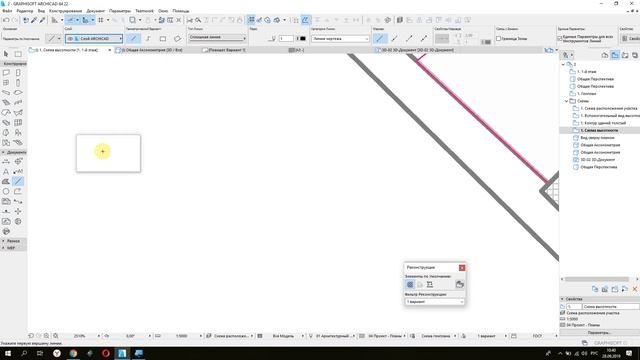Select the Circle/Arc tool in the toolbox
The width and height of the screenshot is (640, 360).
6,191
